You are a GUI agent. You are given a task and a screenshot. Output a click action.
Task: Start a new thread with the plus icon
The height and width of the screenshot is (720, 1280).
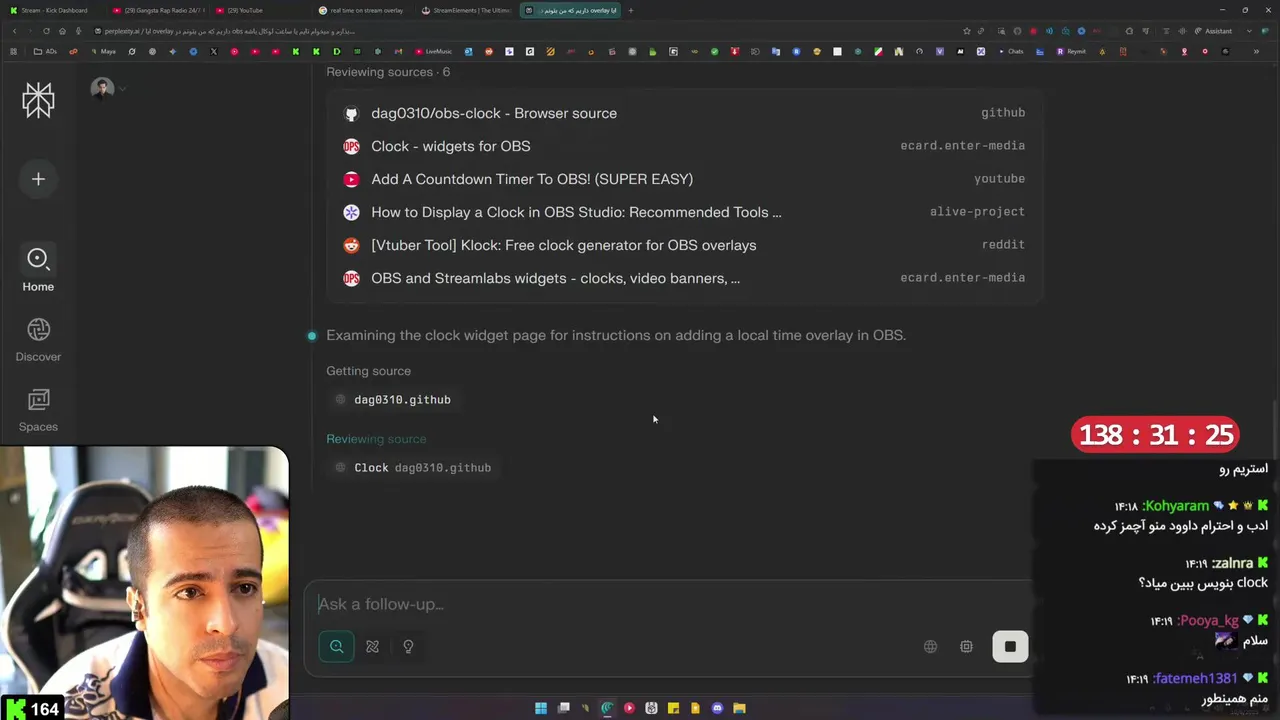(38, 179)
